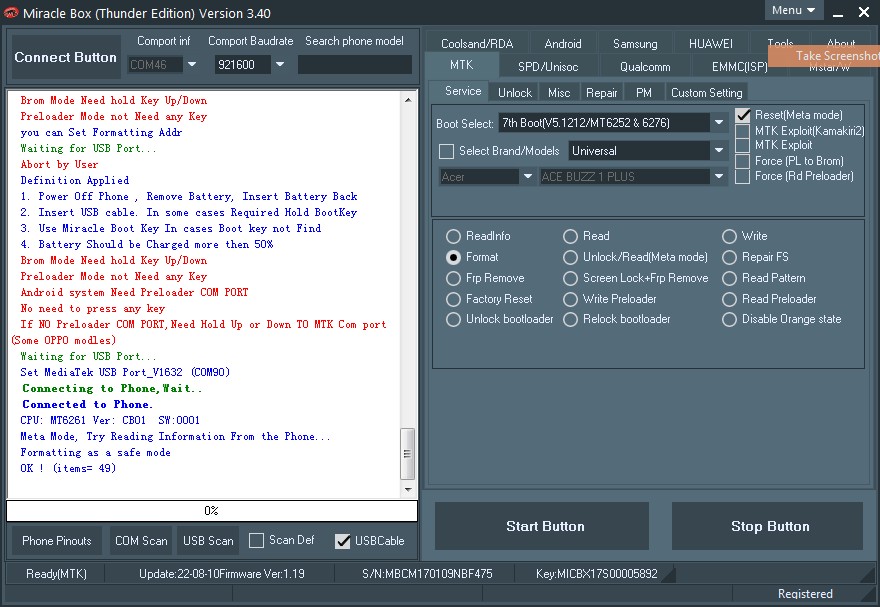Uncheck the USBCable checkbox

[x=342, y=541]
